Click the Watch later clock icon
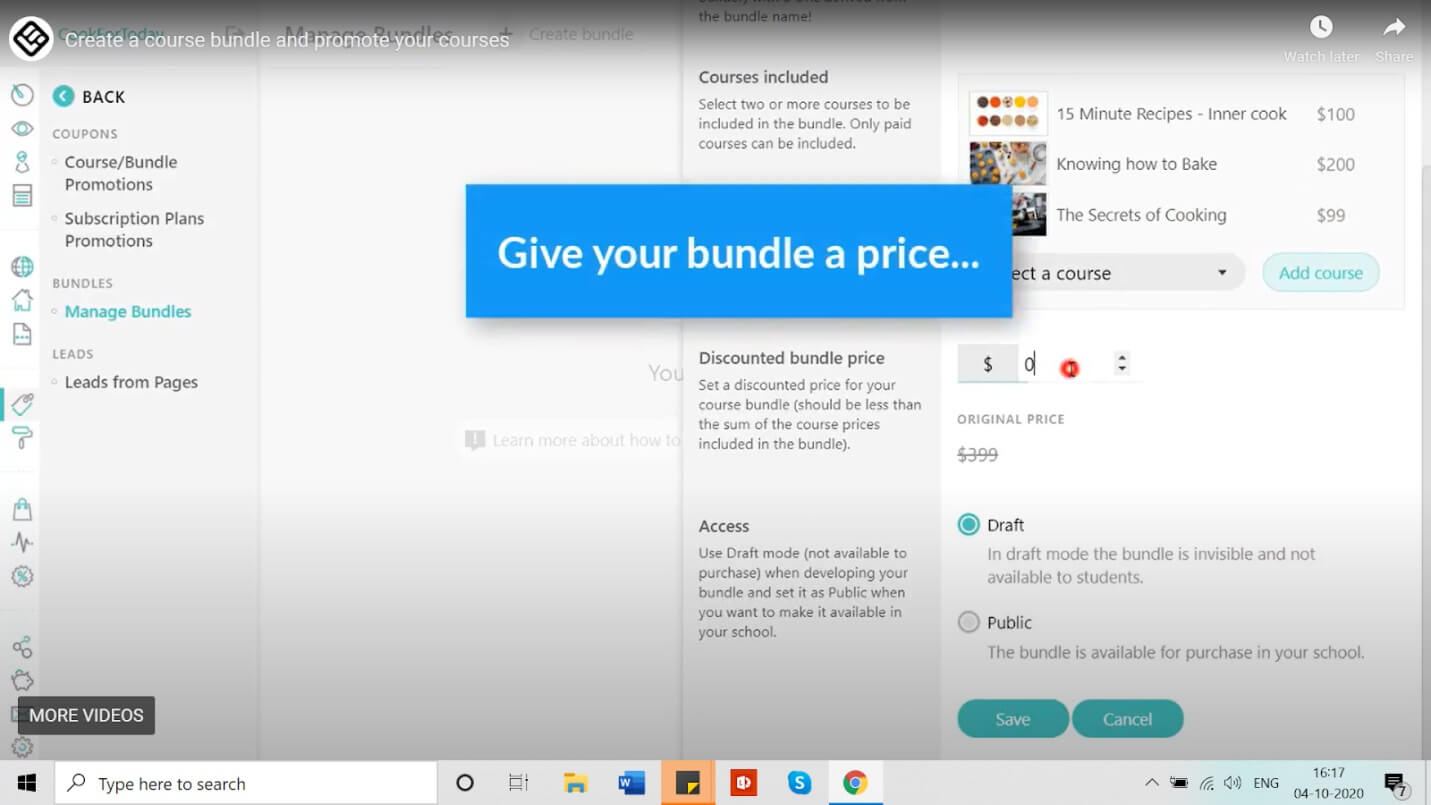Image resolution: width=1431 pixels, height=805 pixels. pos(1321,27)
